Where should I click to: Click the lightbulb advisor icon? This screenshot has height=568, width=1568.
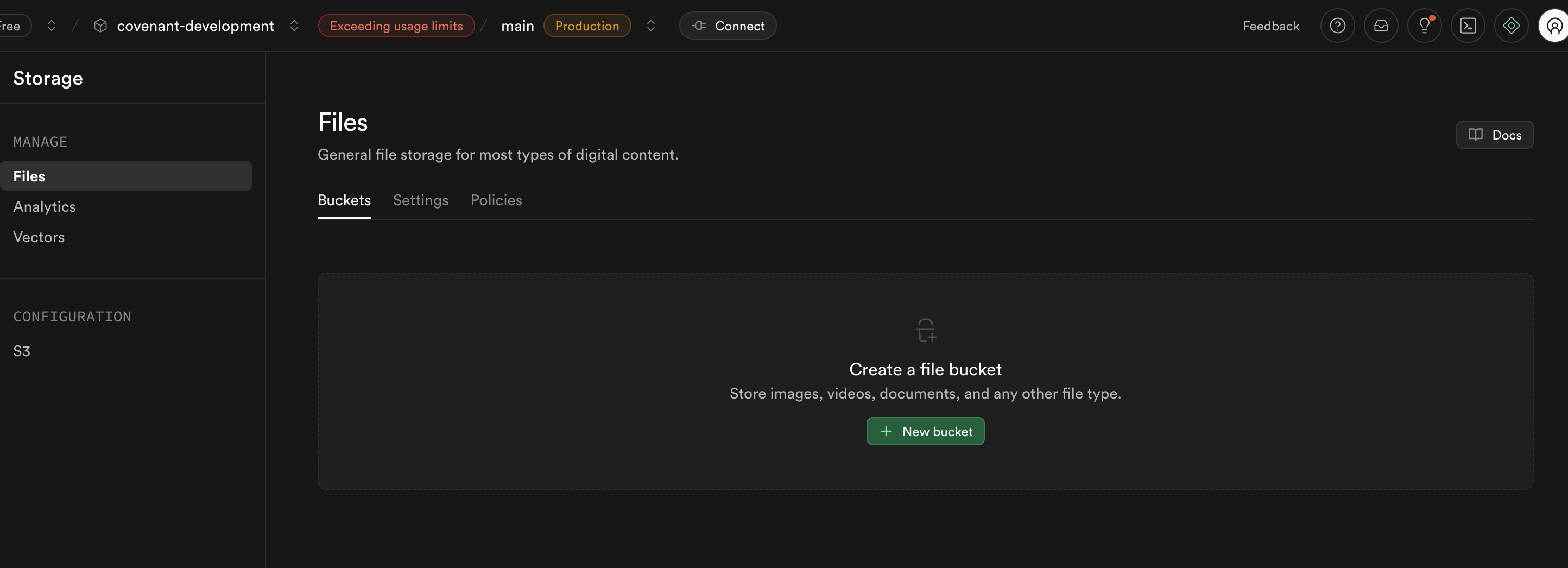[1424, 26]
